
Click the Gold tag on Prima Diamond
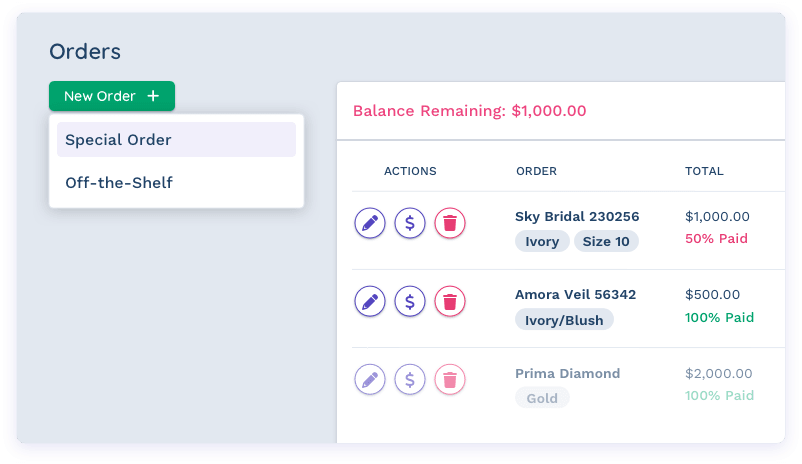click(542, 398)
